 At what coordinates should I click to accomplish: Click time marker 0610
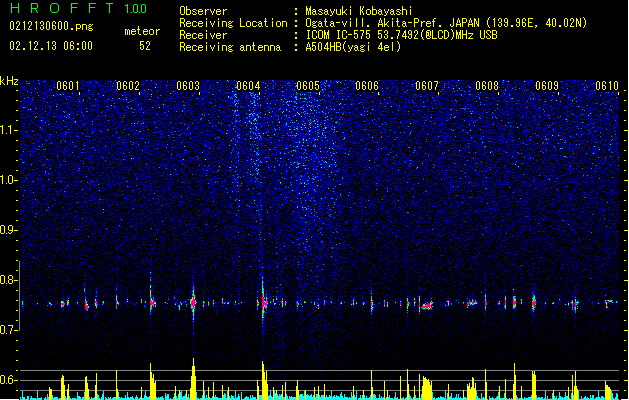(607, 86)
